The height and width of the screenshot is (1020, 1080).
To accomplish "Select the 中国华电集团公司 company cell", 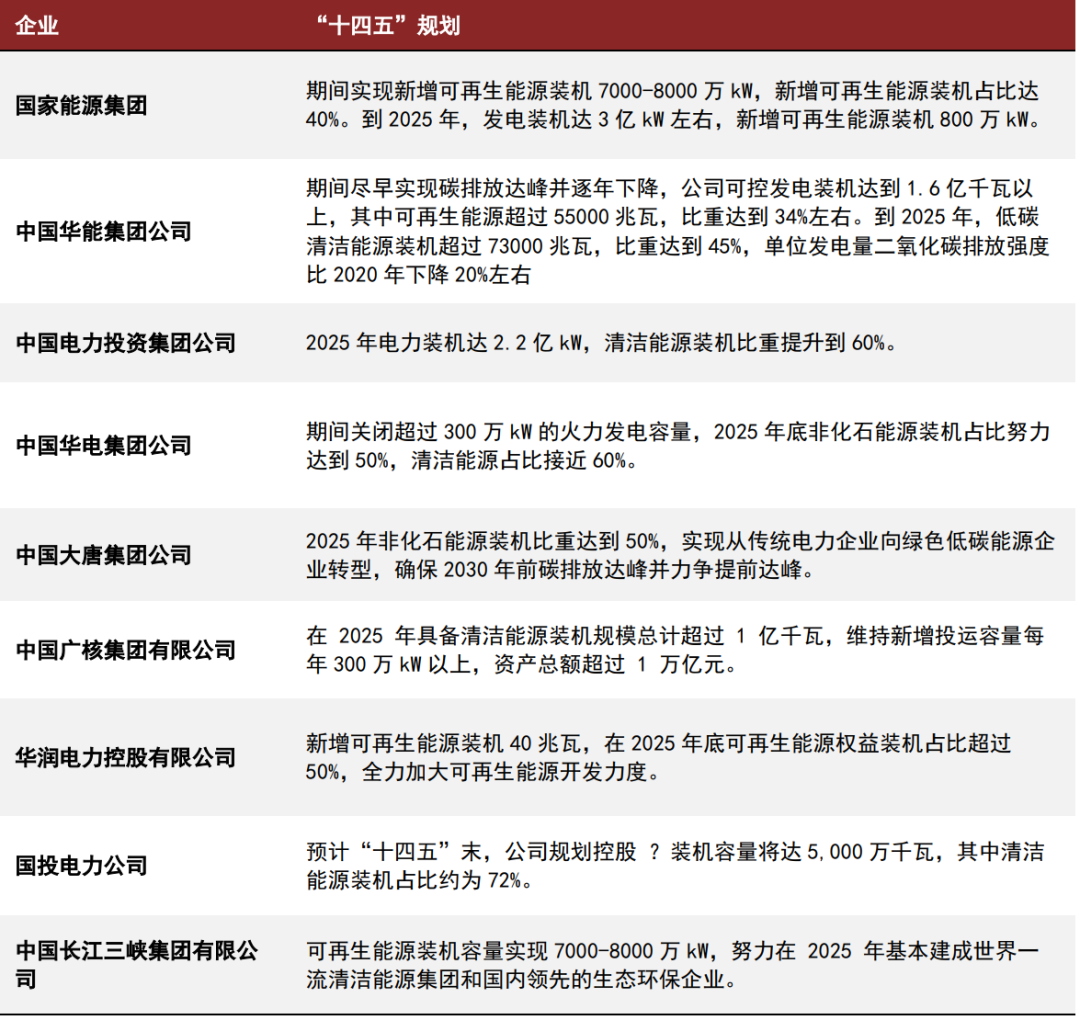I will point(103,446).
